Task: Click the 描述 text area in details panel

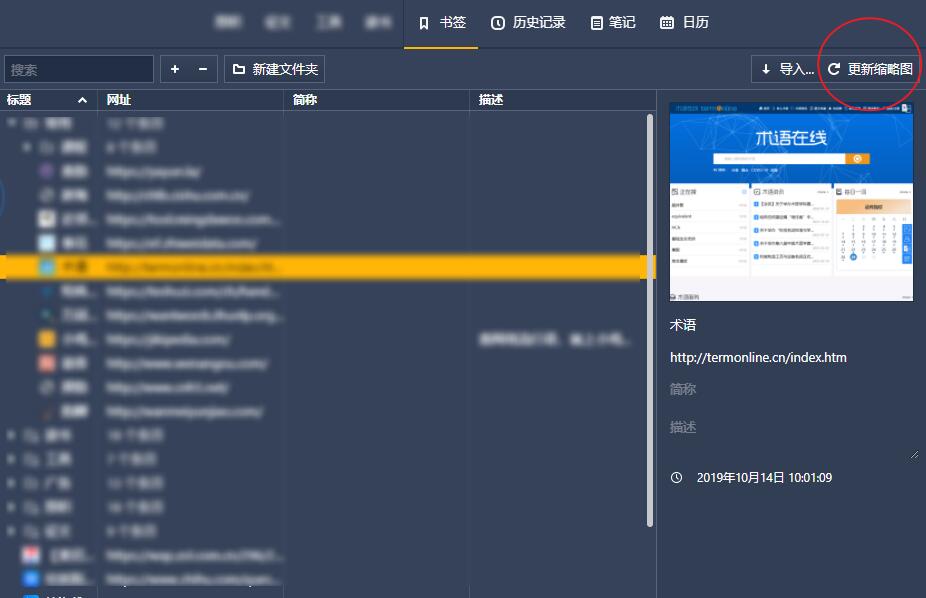Action: pos(791,435)
